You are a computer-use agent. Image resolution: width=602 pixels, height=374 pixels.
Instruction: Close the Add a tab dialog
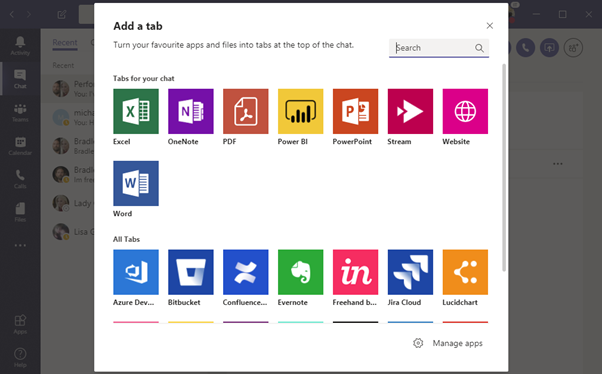(490, 26)
